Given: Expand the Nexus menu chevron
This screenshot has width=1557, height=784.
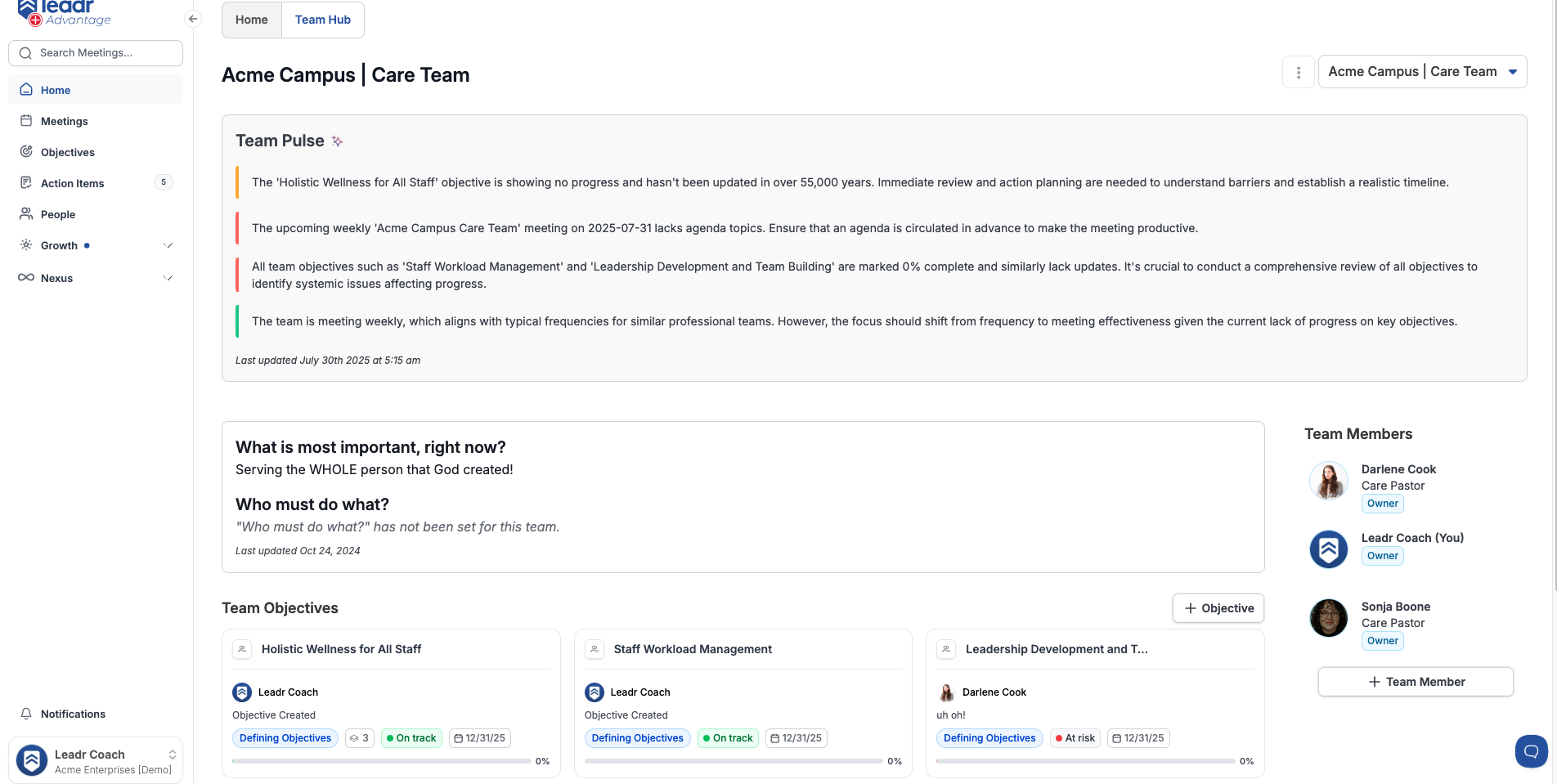Looking at the screenshot, I should pos(168,278).
